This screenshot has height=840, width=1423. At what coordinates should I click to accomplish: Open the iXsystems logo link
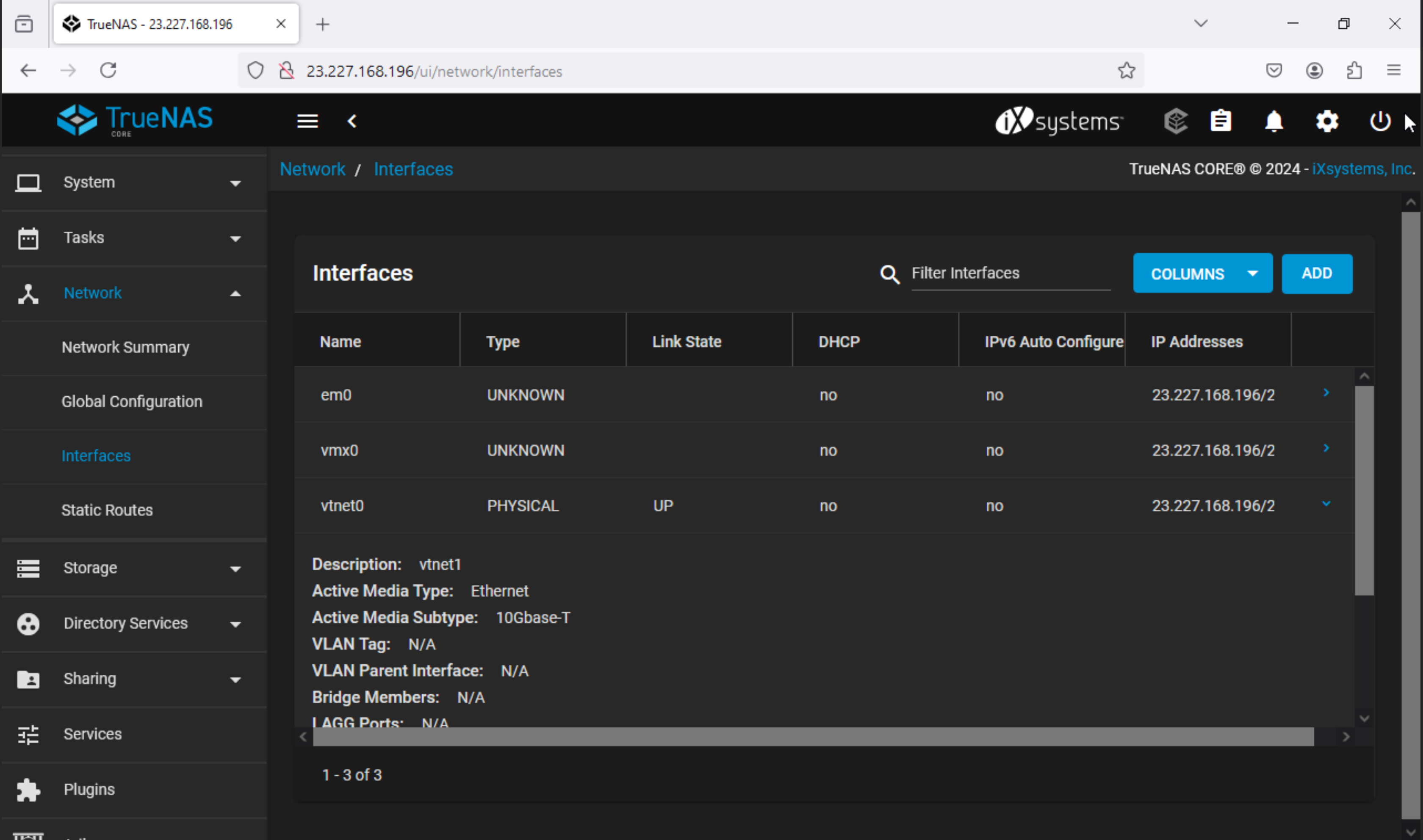(1058, 121)
